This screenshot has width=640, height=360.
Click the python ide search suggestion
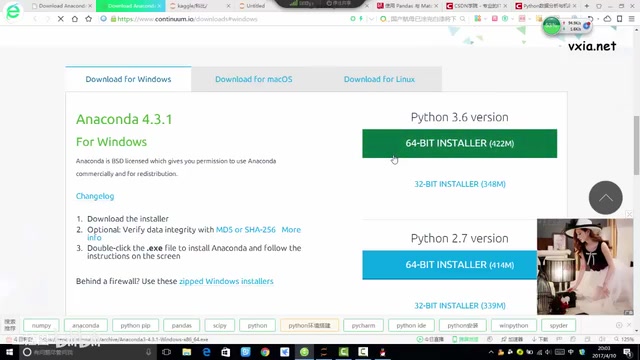tap(411, 325)
